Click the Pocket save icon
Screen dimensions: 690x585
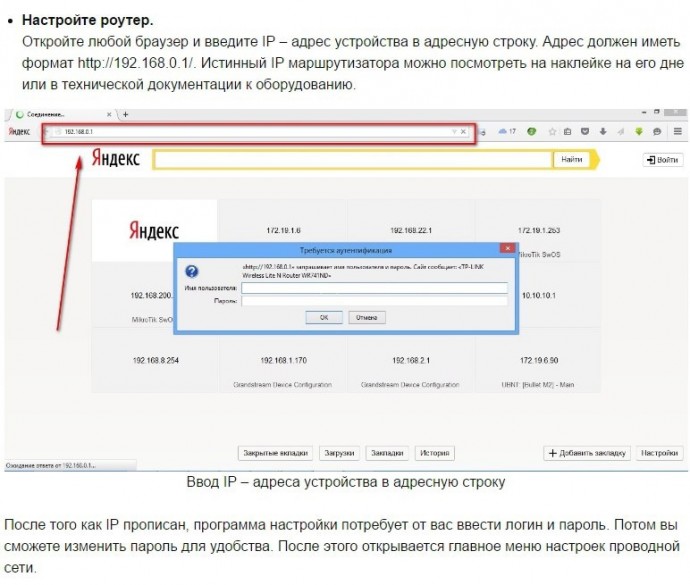pos(585,131)
